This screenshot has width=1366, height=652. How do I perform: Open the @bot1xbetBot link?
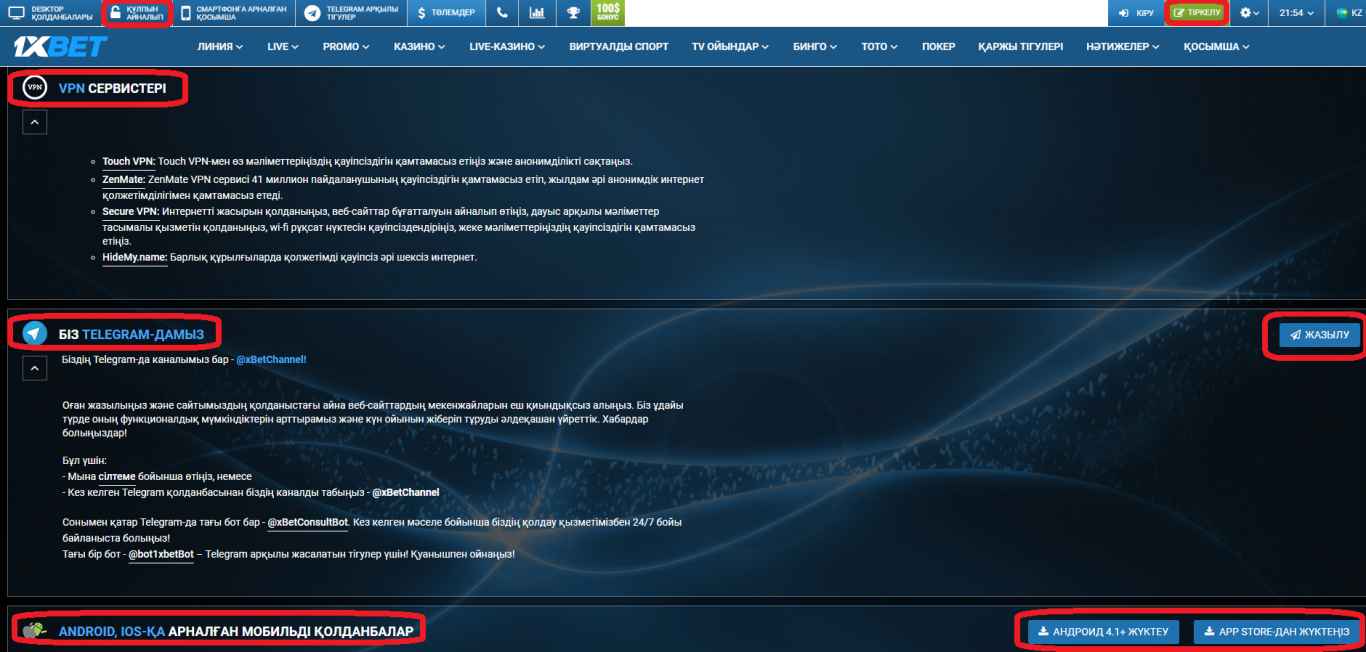[161, 553]
